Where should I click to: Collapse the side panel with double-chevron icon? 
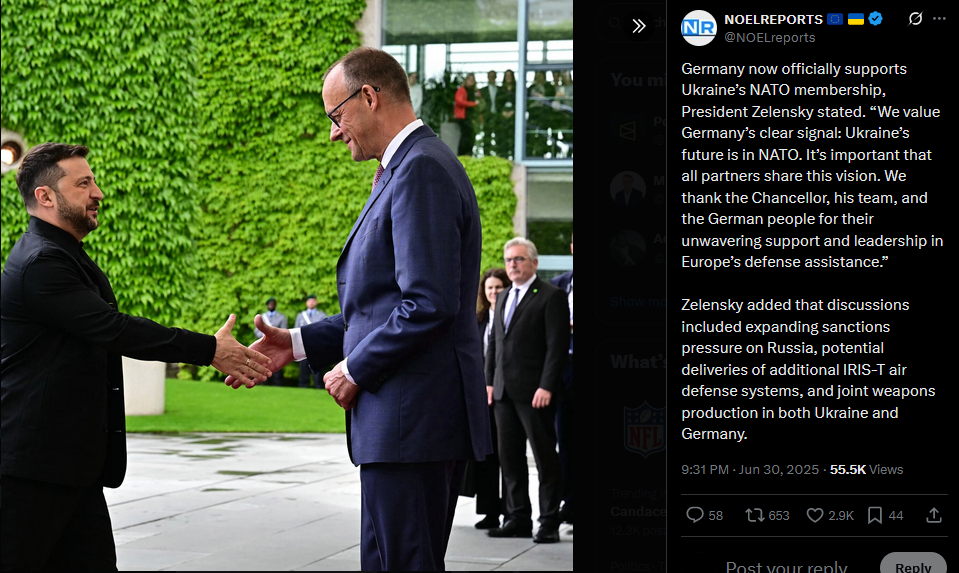pyautogui.click(x=639, y=26)
